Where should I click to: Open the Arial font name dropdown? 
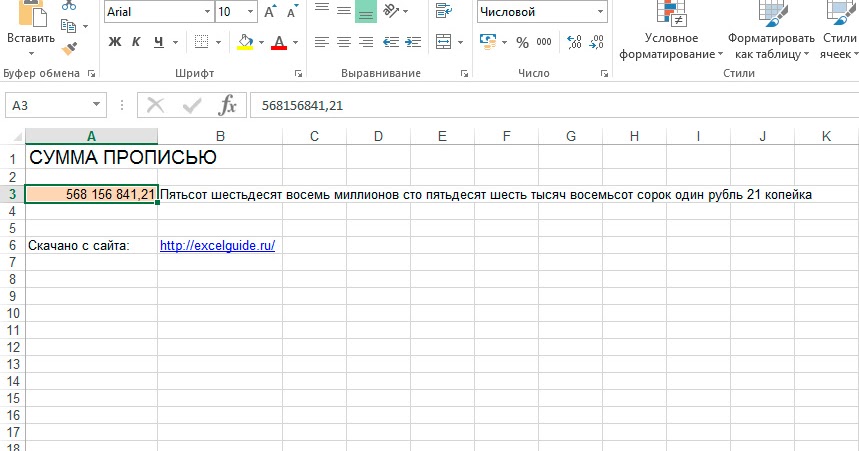208,12
